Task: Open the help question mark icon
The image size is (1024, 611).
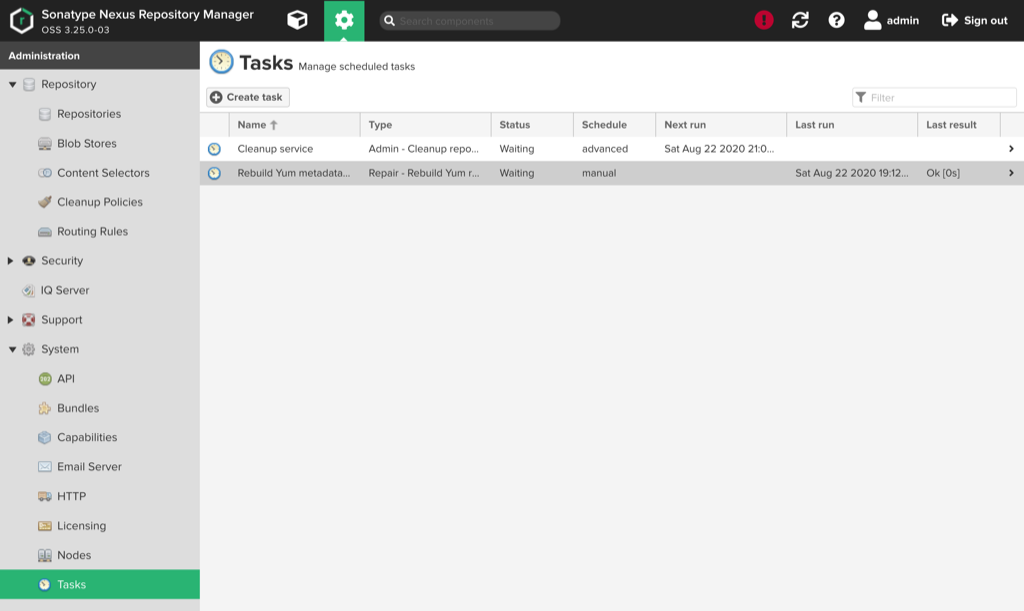Action: 836,20
